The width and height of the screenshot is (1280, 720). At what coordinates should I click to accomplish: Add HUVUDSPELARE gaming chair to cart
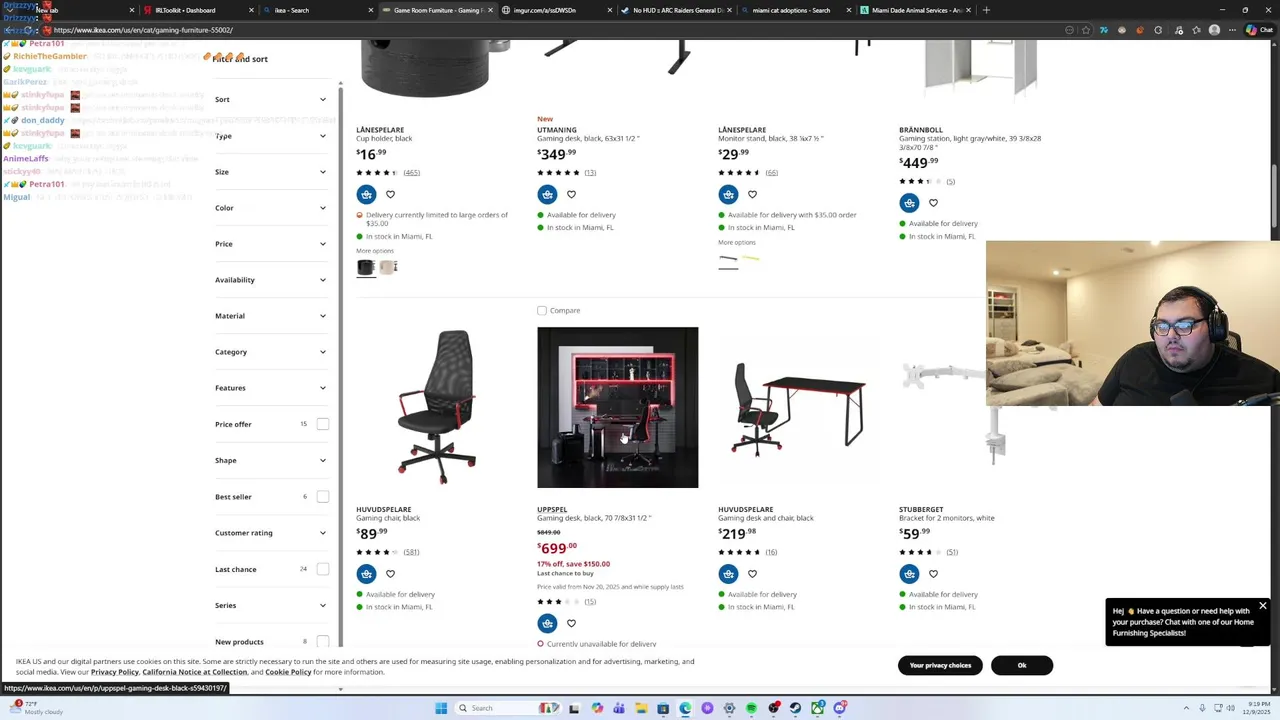click(x=366, y=574)
